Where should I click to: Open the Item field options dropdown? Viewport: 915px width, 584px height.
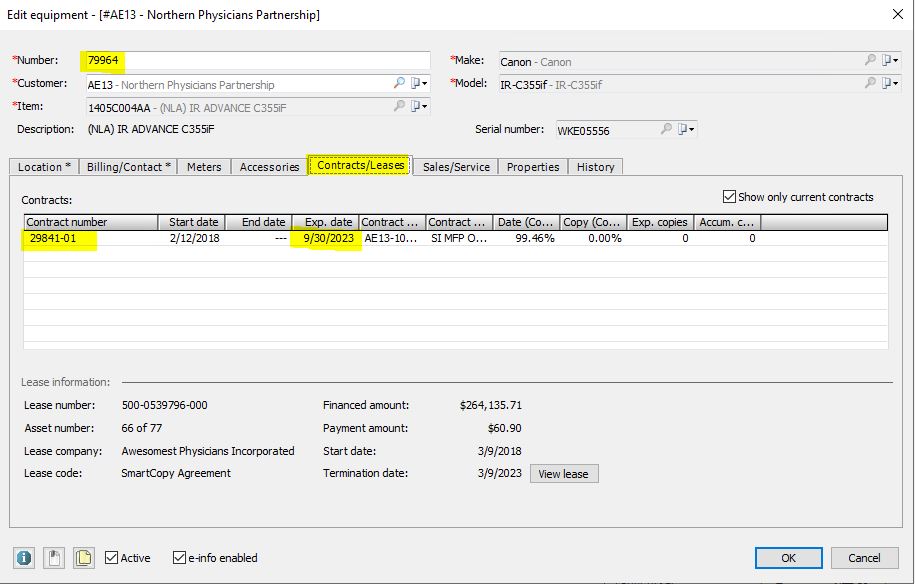[x=419, y=106]
